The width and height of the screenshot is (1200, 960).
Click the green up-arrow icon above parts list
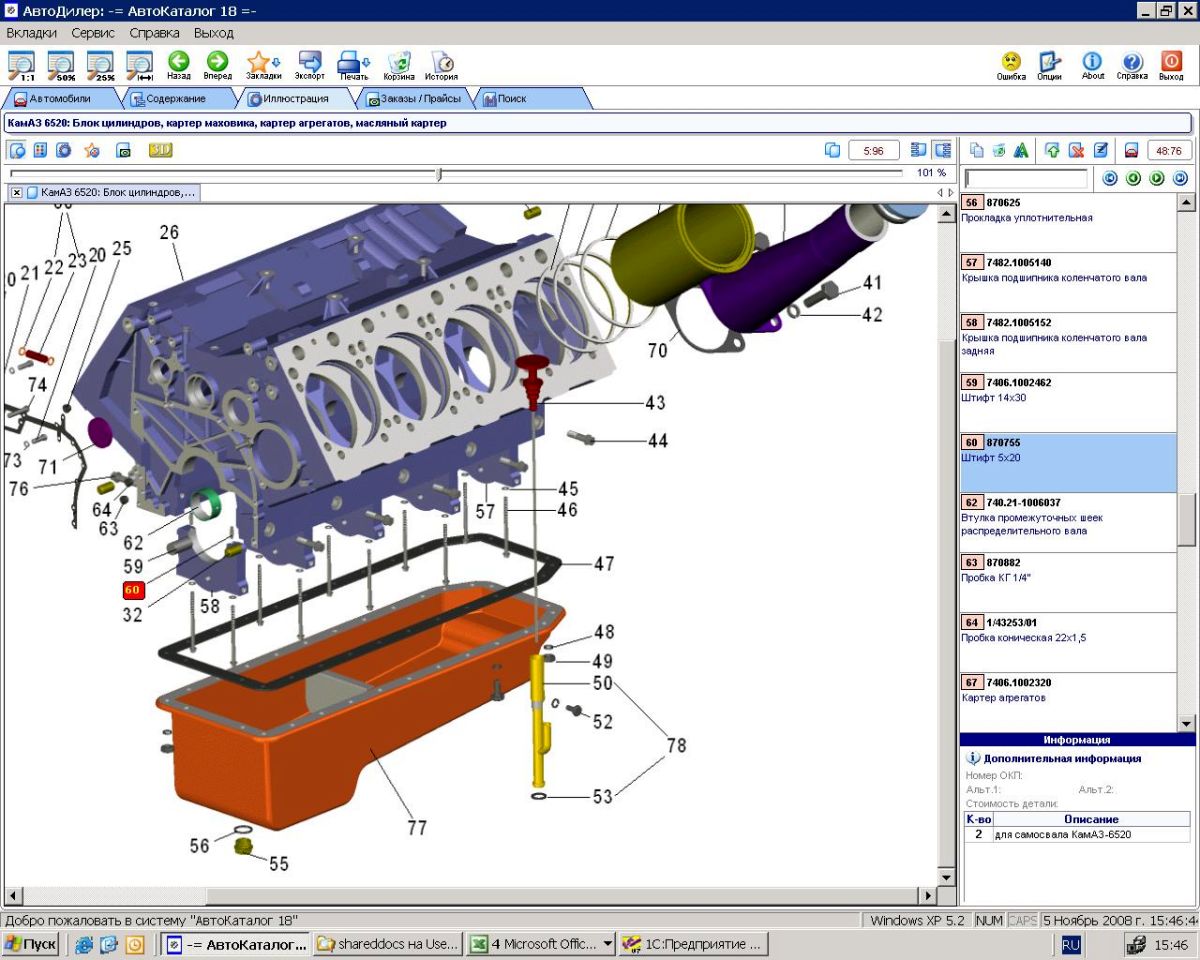tap(1052, 150)
